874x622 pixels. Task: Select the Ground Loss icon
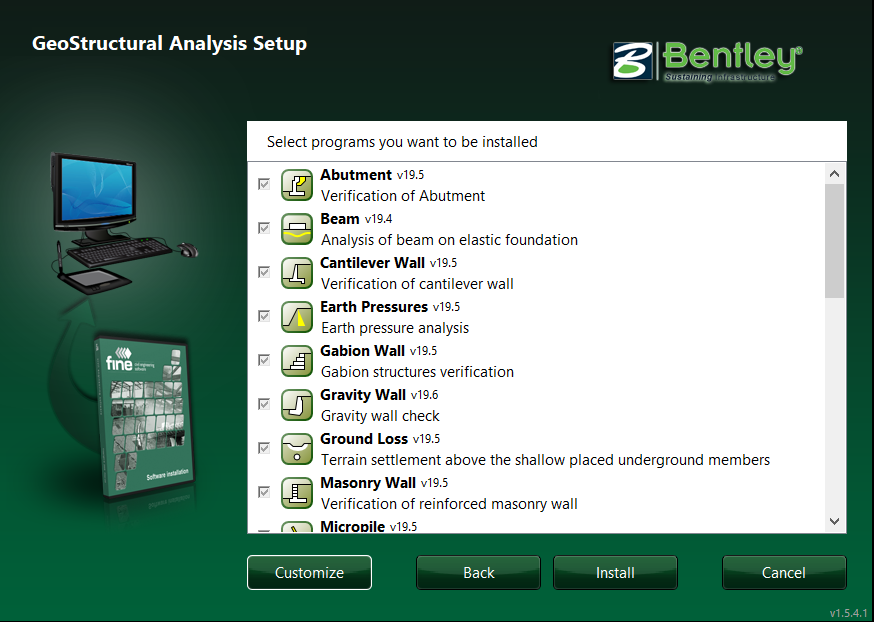pos(297,449)
